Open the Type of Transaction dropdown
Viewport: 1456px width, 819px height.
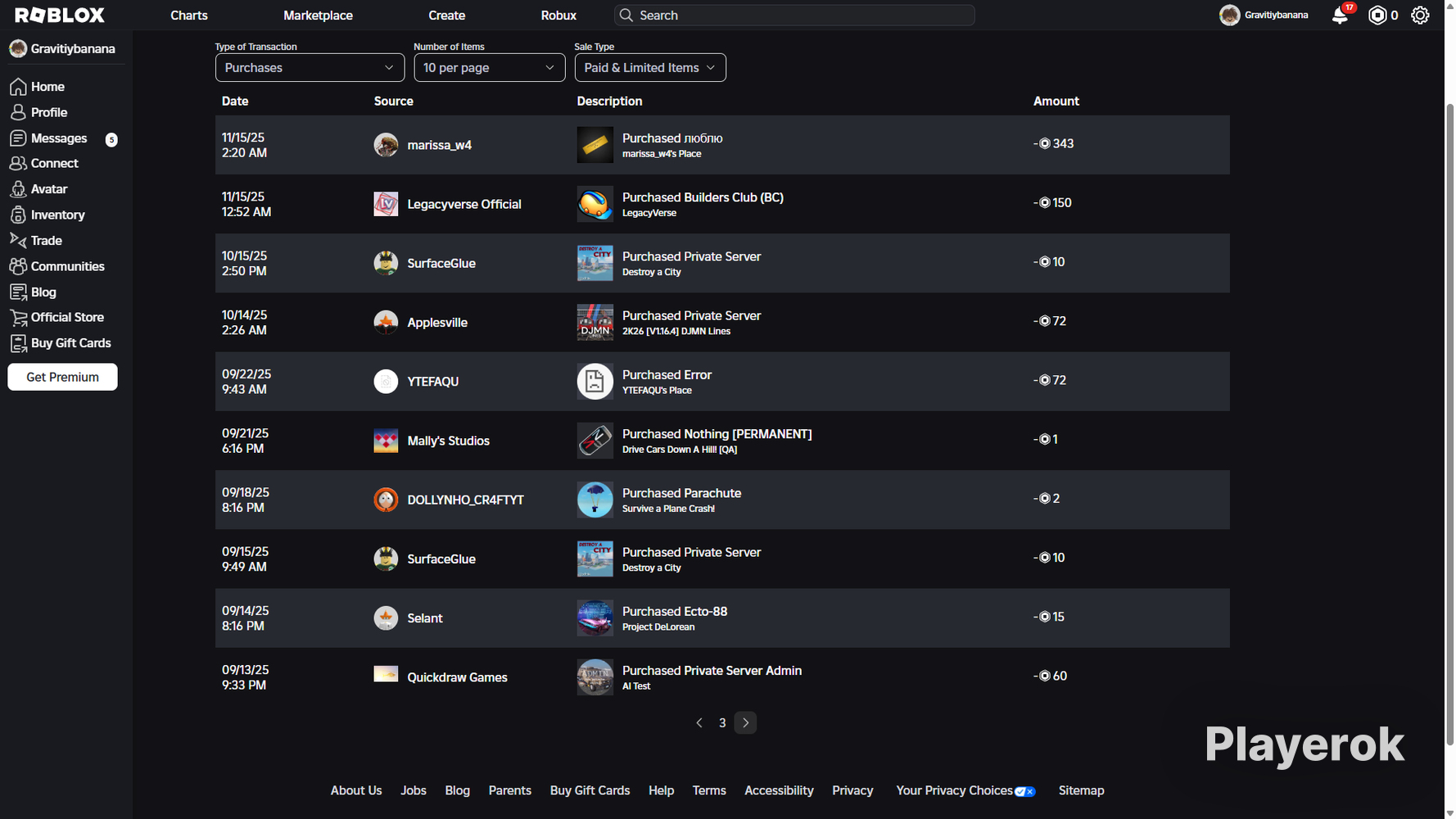(310, 68)
